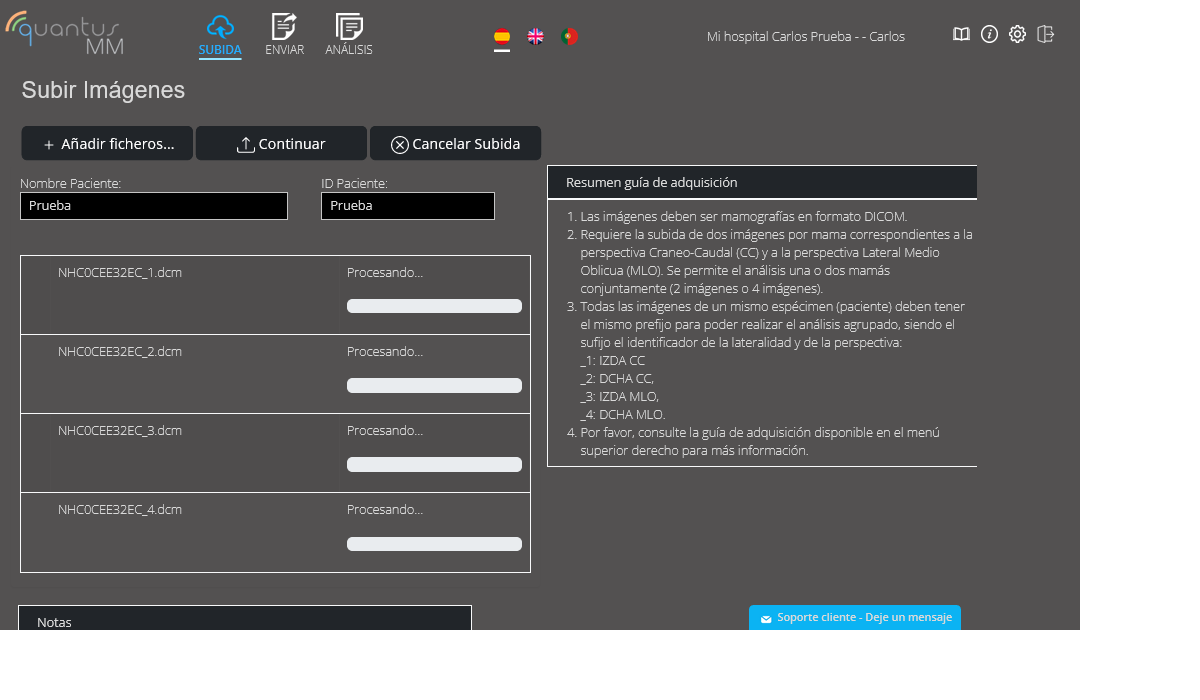
Task: Click the Continuar upload button
Action: point(281,144)
